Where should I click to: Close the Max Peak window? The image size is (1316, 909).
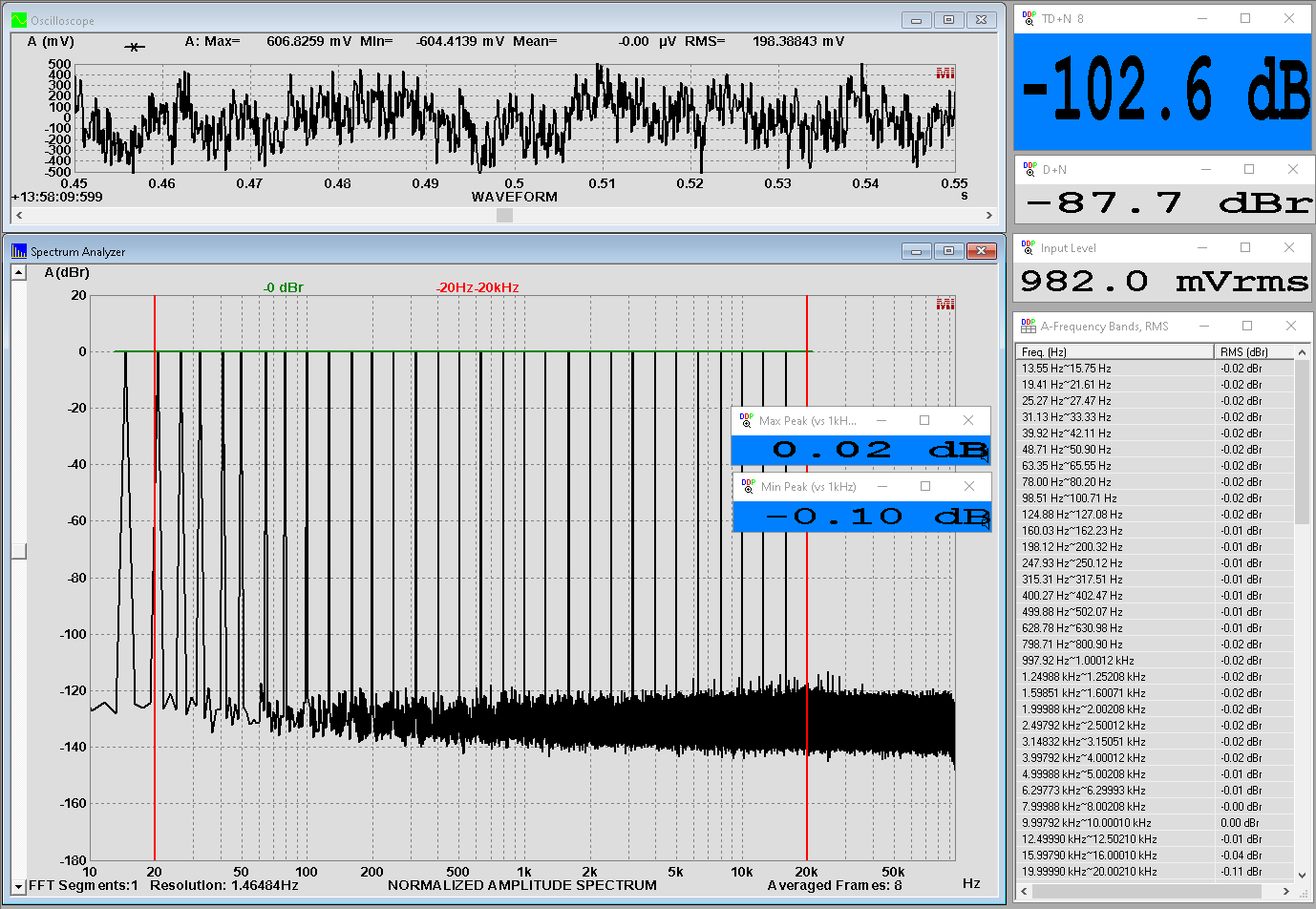(968, 420)
